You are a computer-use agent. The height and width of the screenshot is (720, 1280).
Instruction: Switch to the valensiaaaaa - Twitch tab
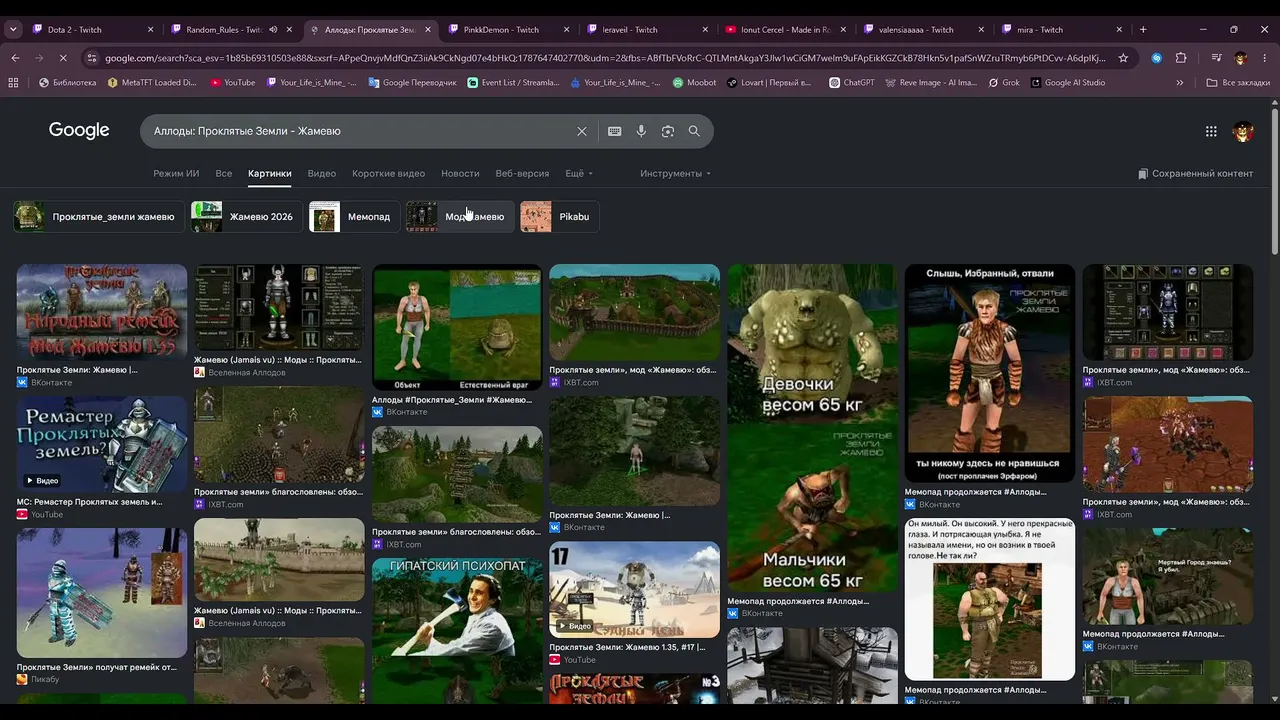click(924, 29)
